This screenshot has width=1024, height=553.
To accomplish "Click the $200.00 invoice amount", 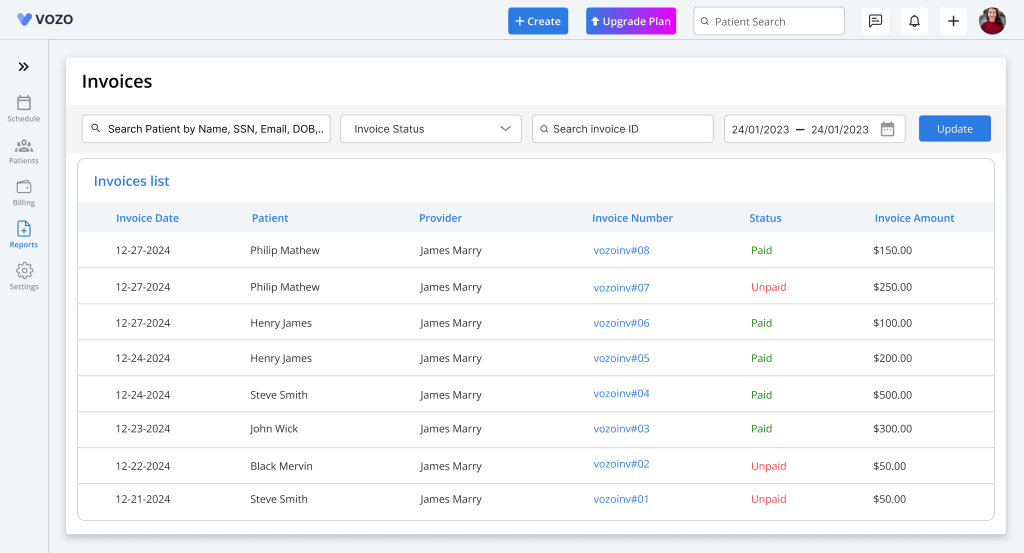I will pos(893,358).
